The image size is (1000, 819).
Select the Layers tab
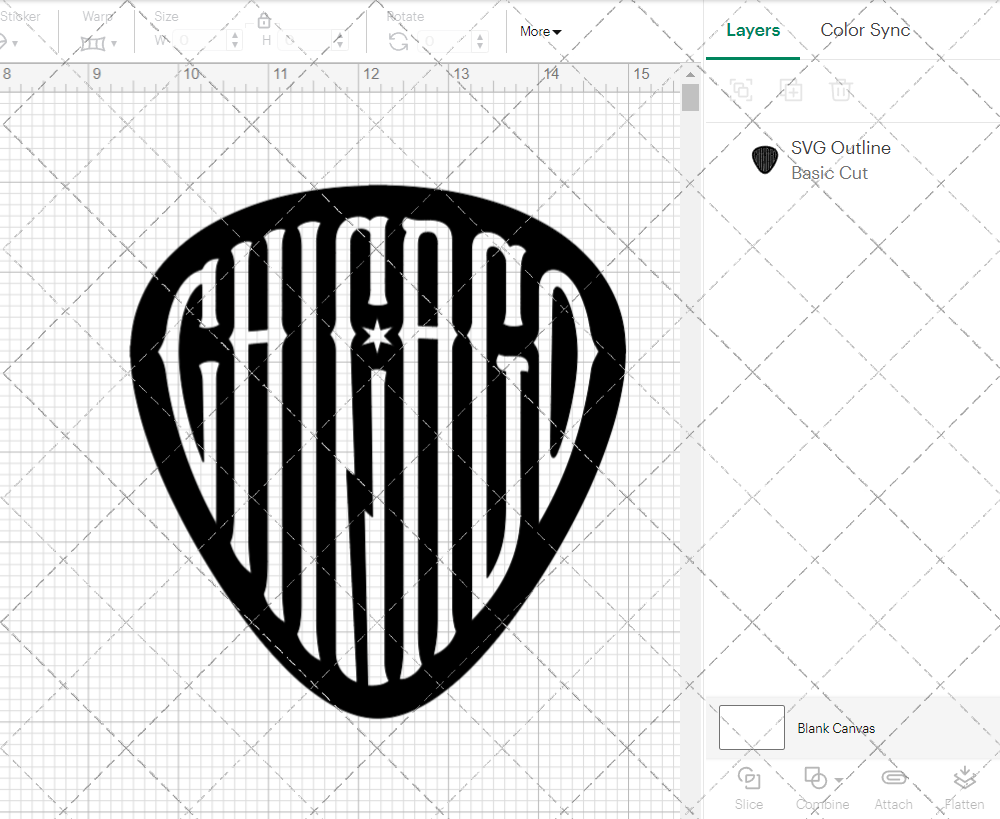tap(752, 30)
